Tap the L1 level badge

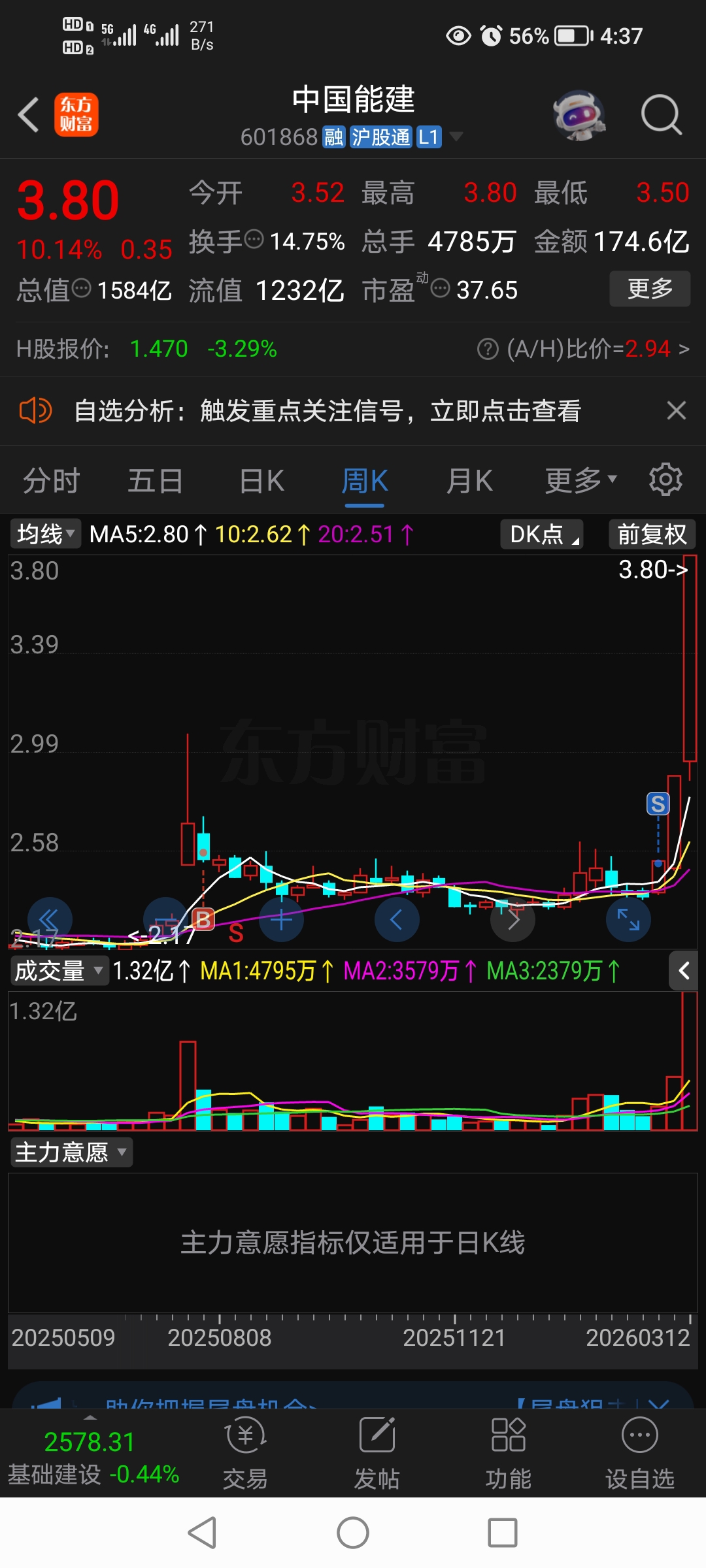pyautogui.click(x=428, y=137)
